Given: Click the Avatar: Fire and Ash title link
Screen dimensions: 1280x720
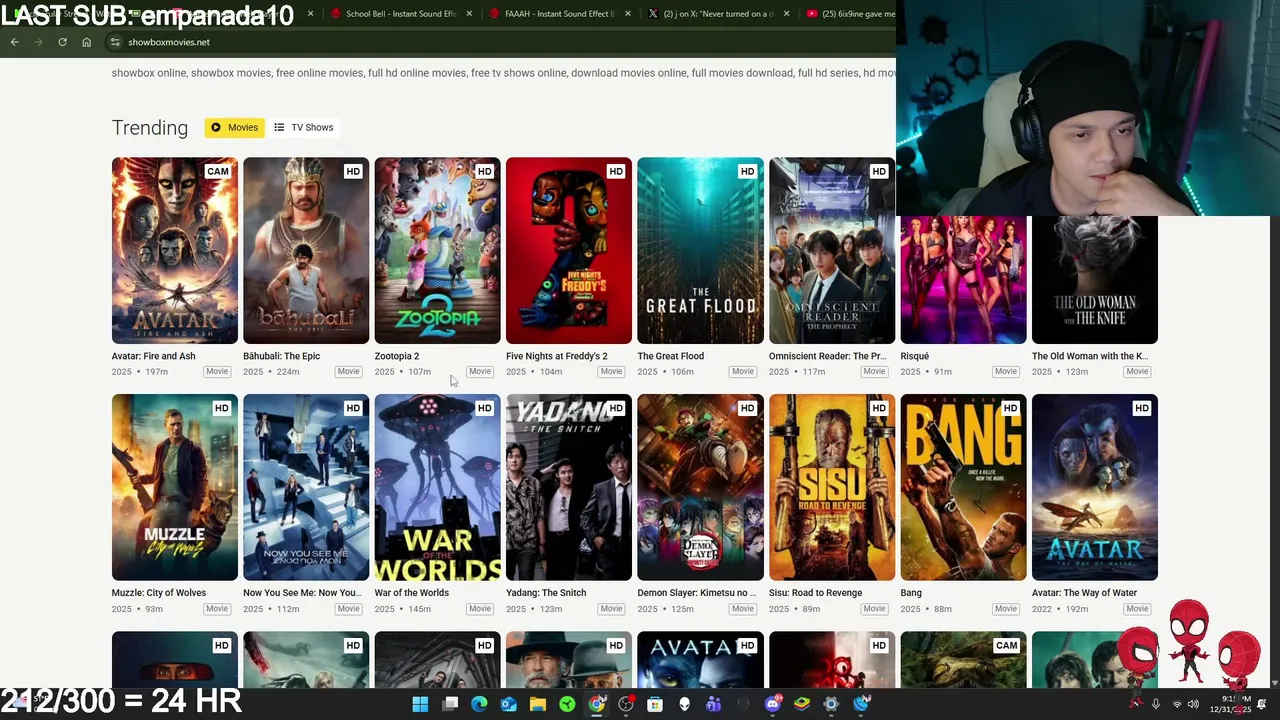Looking at the screenshot, I should point(153,356).
